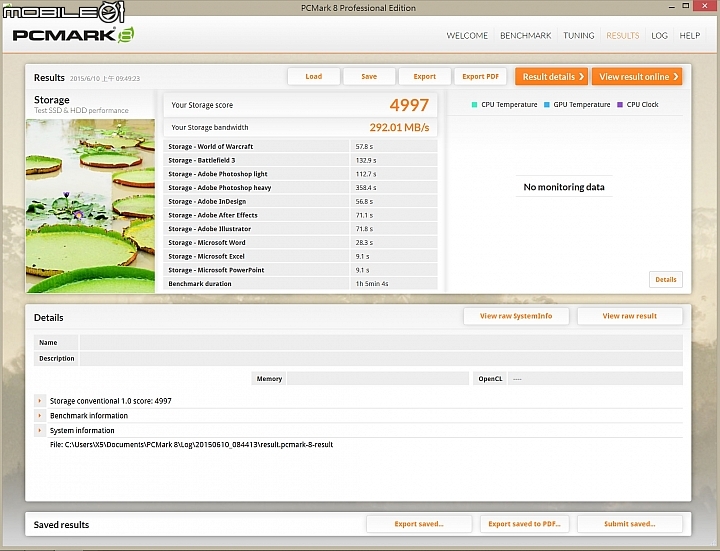Expand Benchmark information arrow

click(40, 416)
